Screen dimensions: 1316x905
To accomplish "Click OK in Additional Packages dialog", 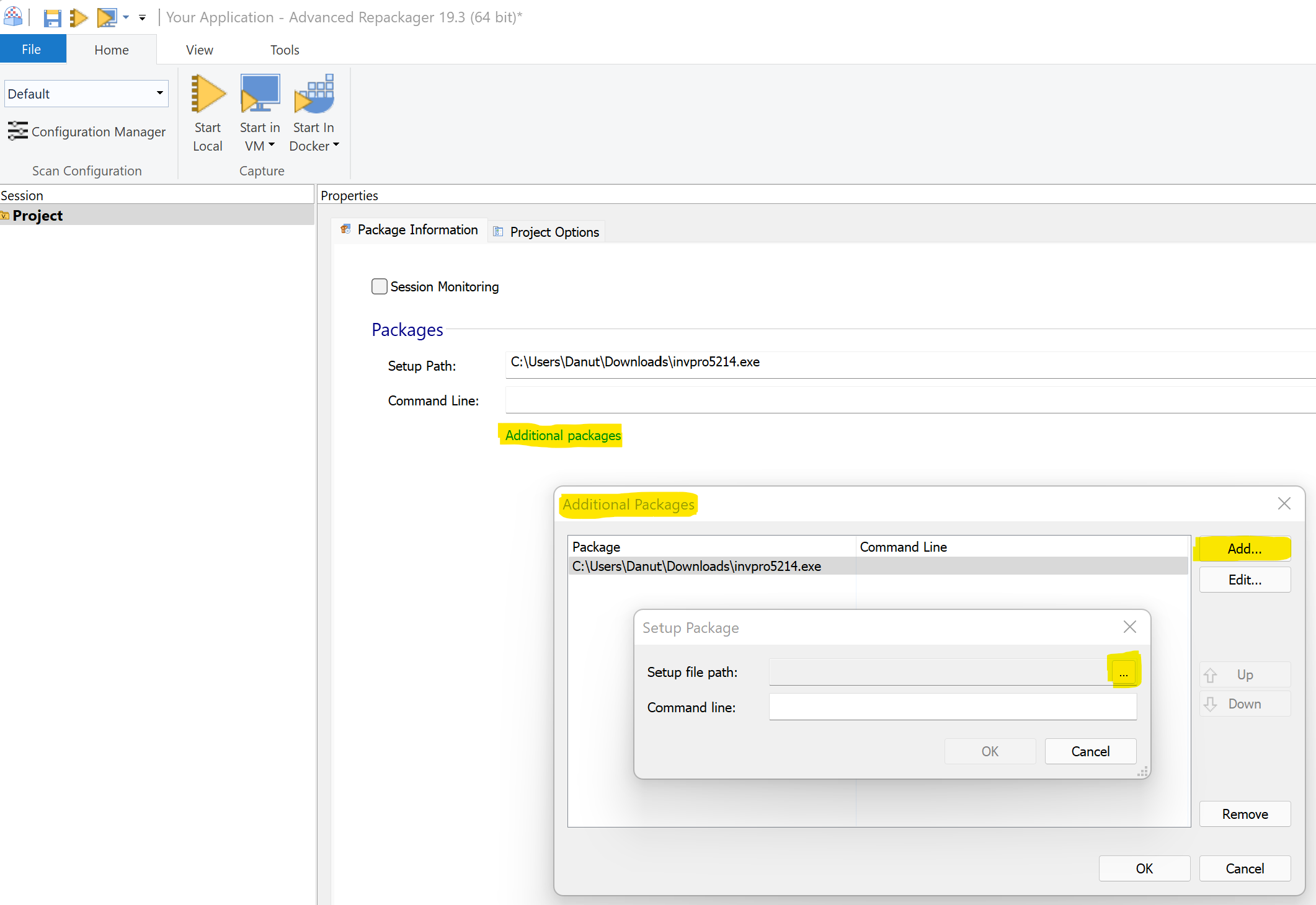I will tap(1144, 868).
